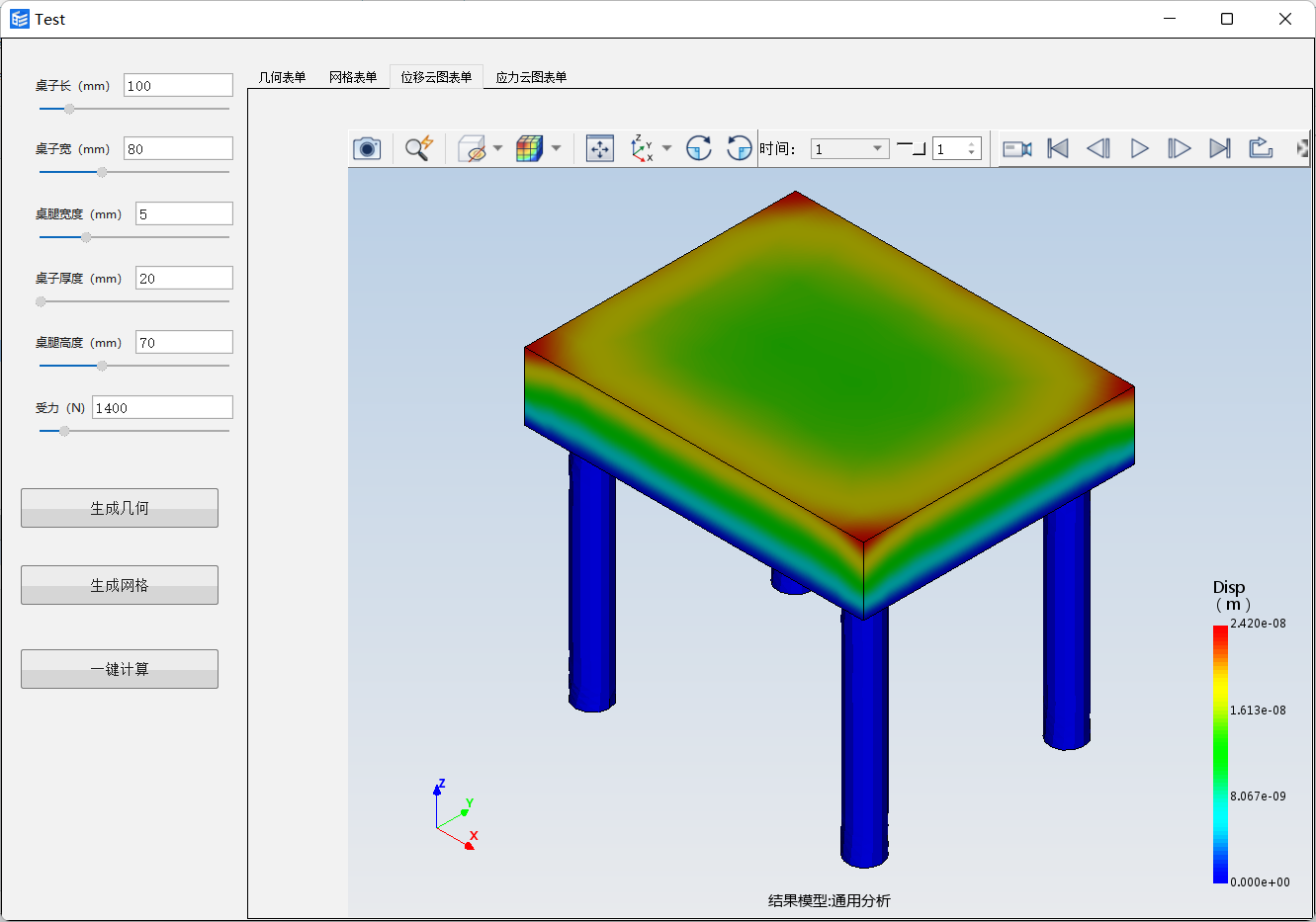Click the display mode box icon

pyautogui.click(x=473, y=148)
